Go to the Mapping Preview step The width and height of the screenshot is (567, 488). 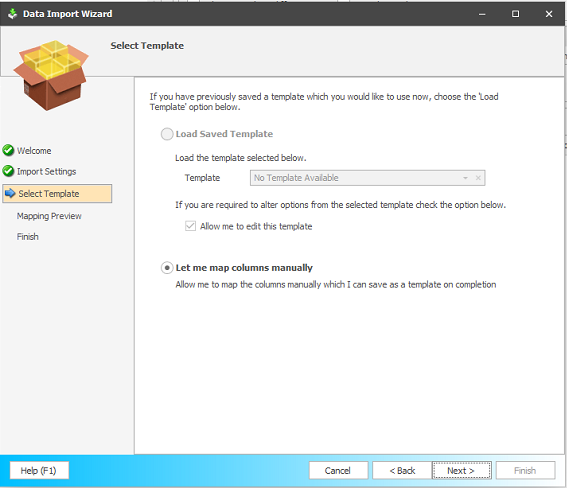point(49,216)
